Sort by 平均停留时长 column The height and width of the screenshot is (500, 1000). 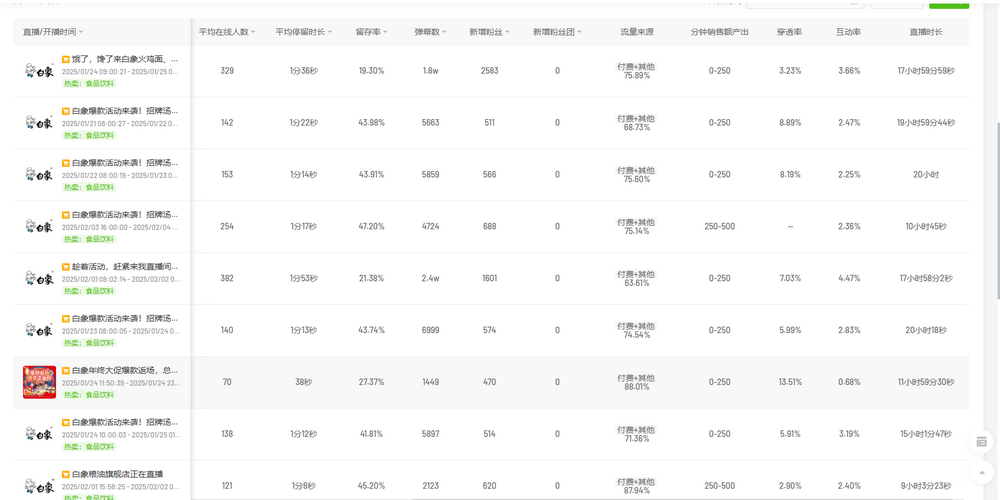click(x=304, y=32)
